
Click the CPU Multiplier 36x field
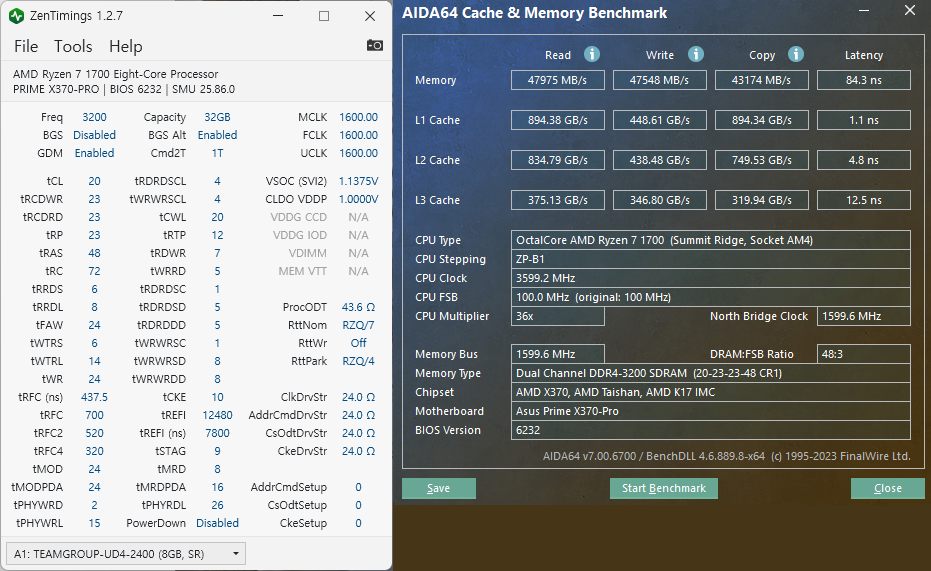pos(558,316)
